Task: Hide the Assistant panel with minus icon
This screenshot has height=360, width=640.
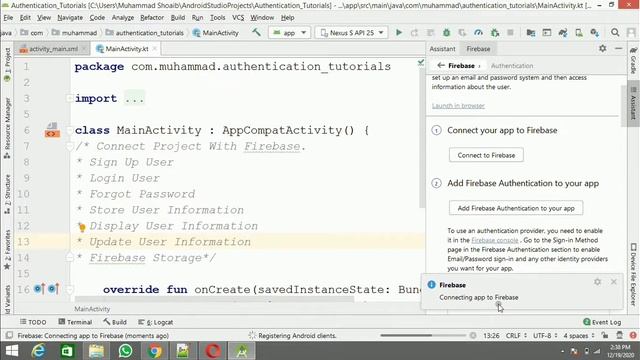Action: 618,48
